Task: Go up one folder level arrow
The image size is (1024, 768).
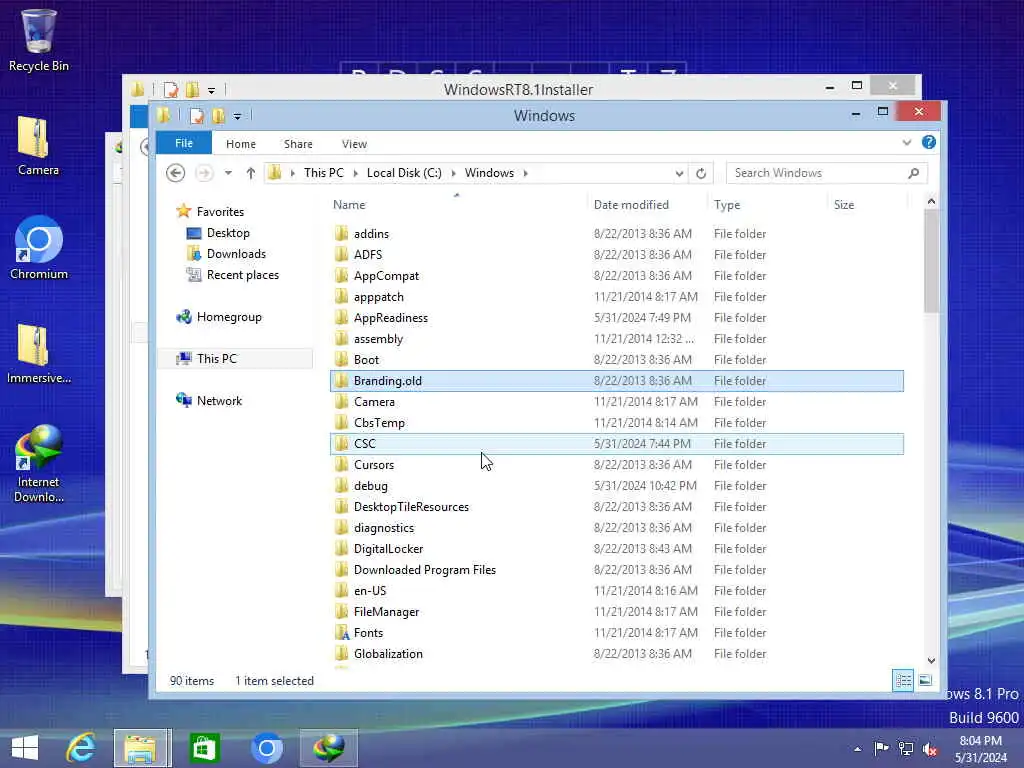Action: pyautogui.click(x=251, y=173)
